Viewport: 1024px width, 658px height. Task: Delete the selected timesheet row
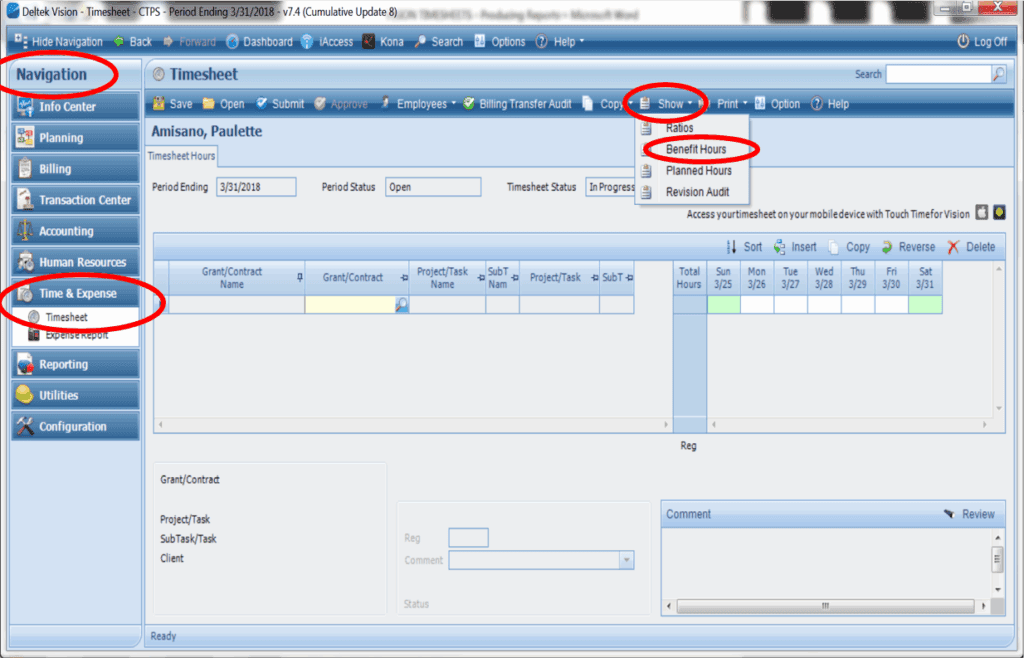click(x=971, y=247)
